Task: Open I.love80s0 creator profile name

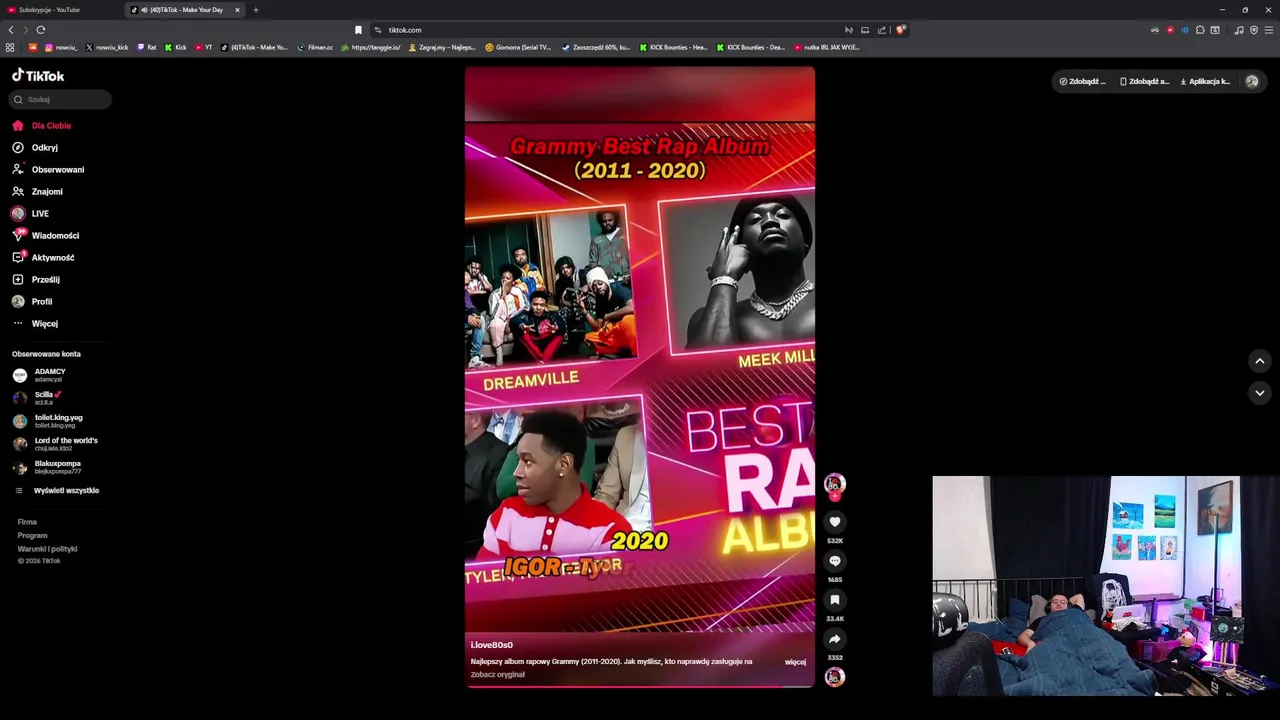Action: (x=492, y=645)
